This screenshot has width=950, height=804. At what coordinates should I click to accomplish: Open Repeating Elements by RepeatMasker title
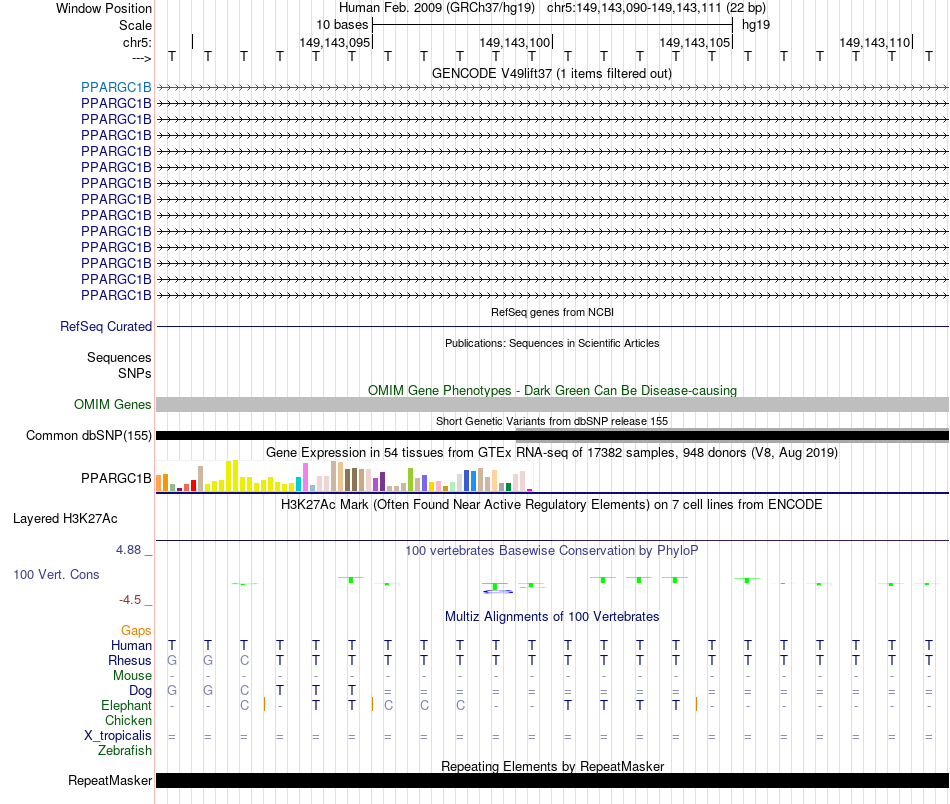pos(552,766)
